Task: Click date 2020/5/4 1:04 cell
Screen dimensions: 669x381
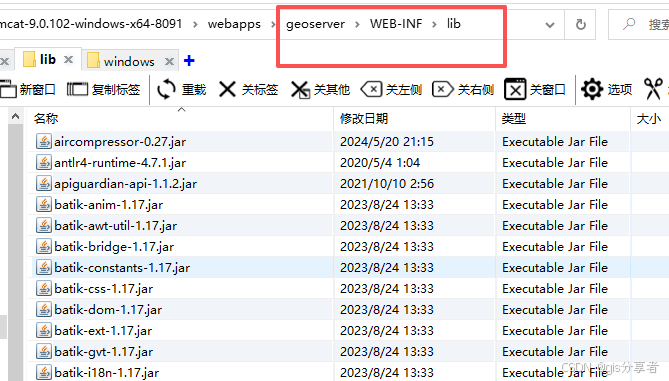Action: pos(380,163)
